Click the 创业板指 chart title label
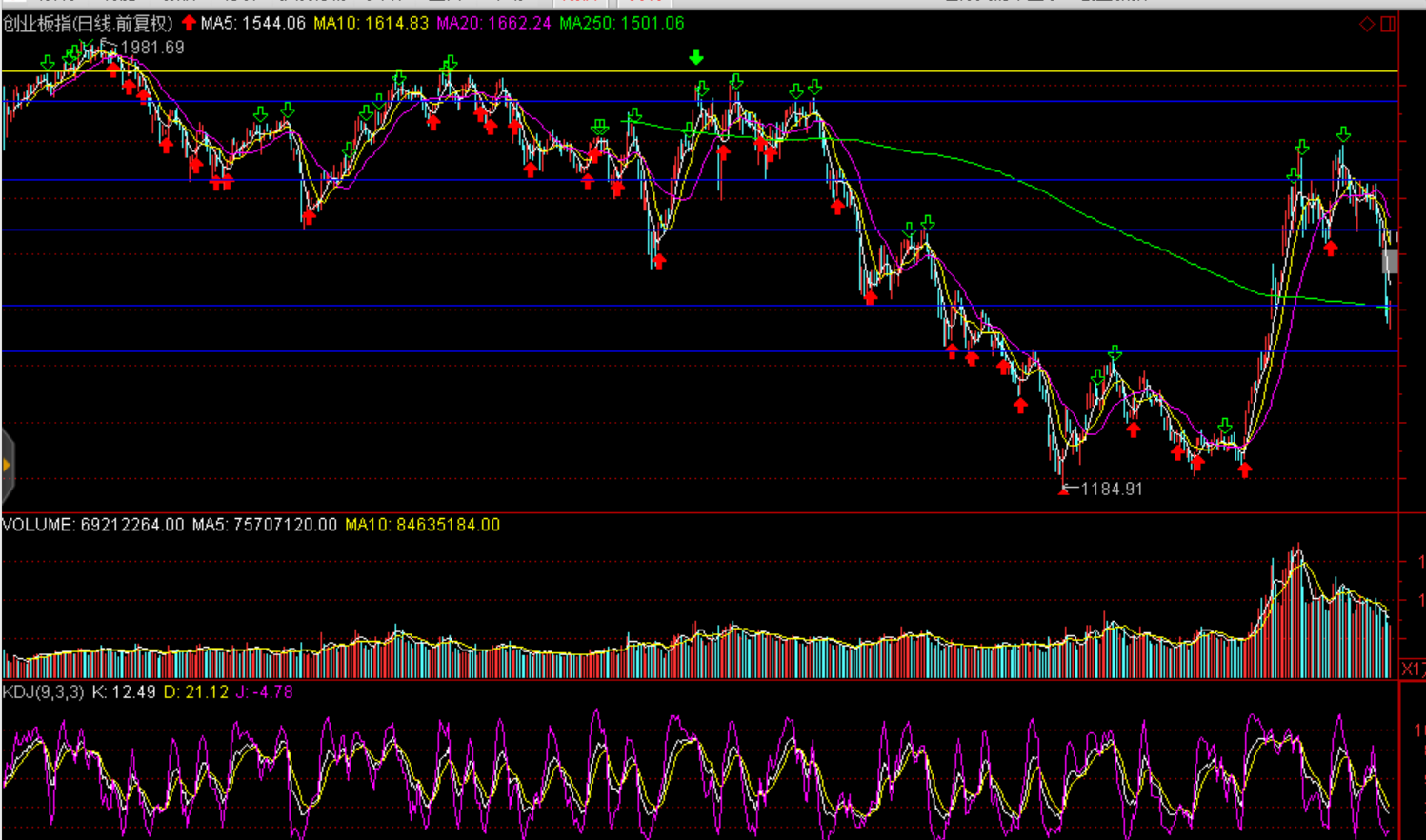1426x840 pixels. click(88, 23)
